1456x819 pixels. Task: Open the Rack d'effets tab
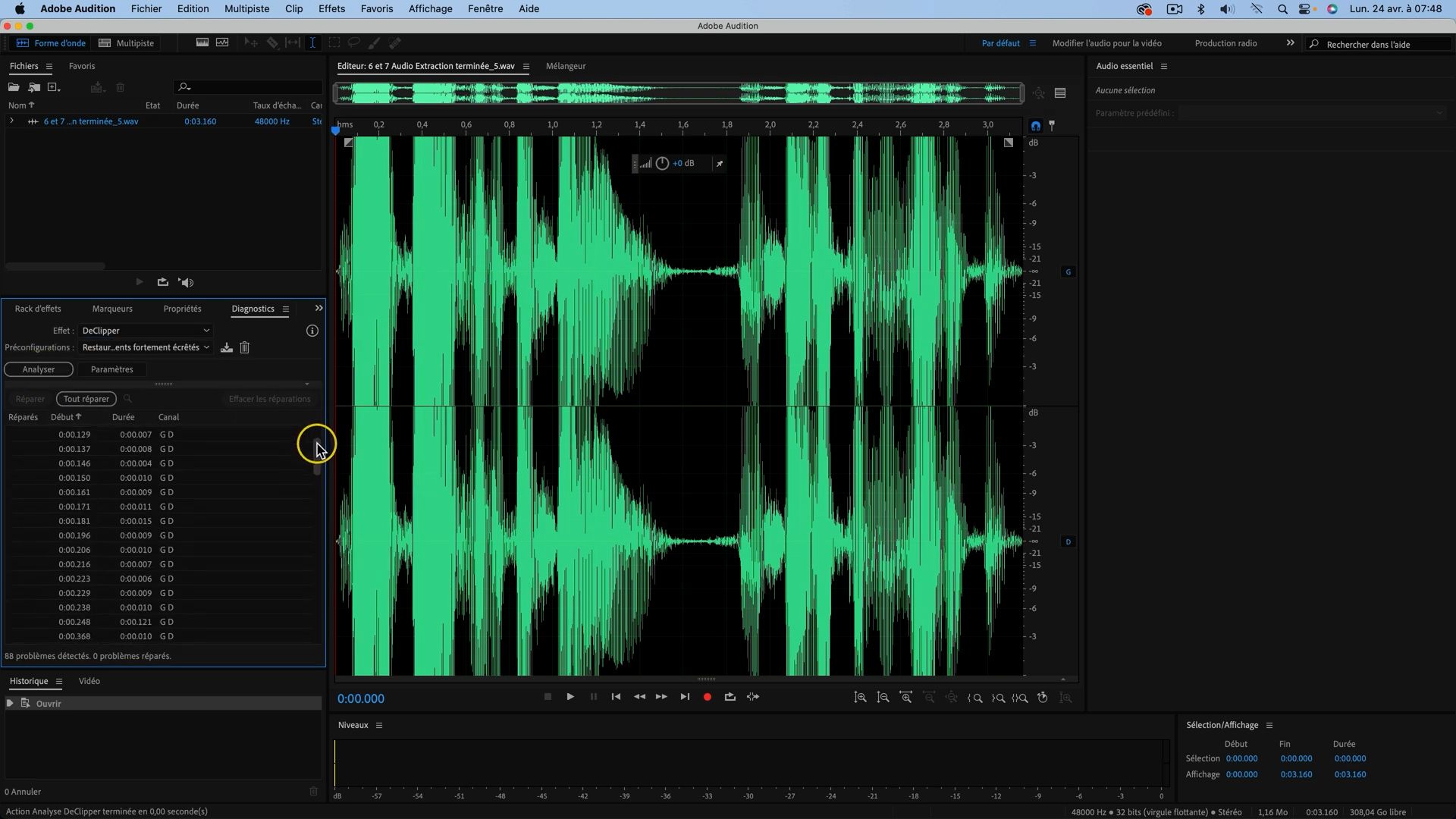click(x=38, y=309)
